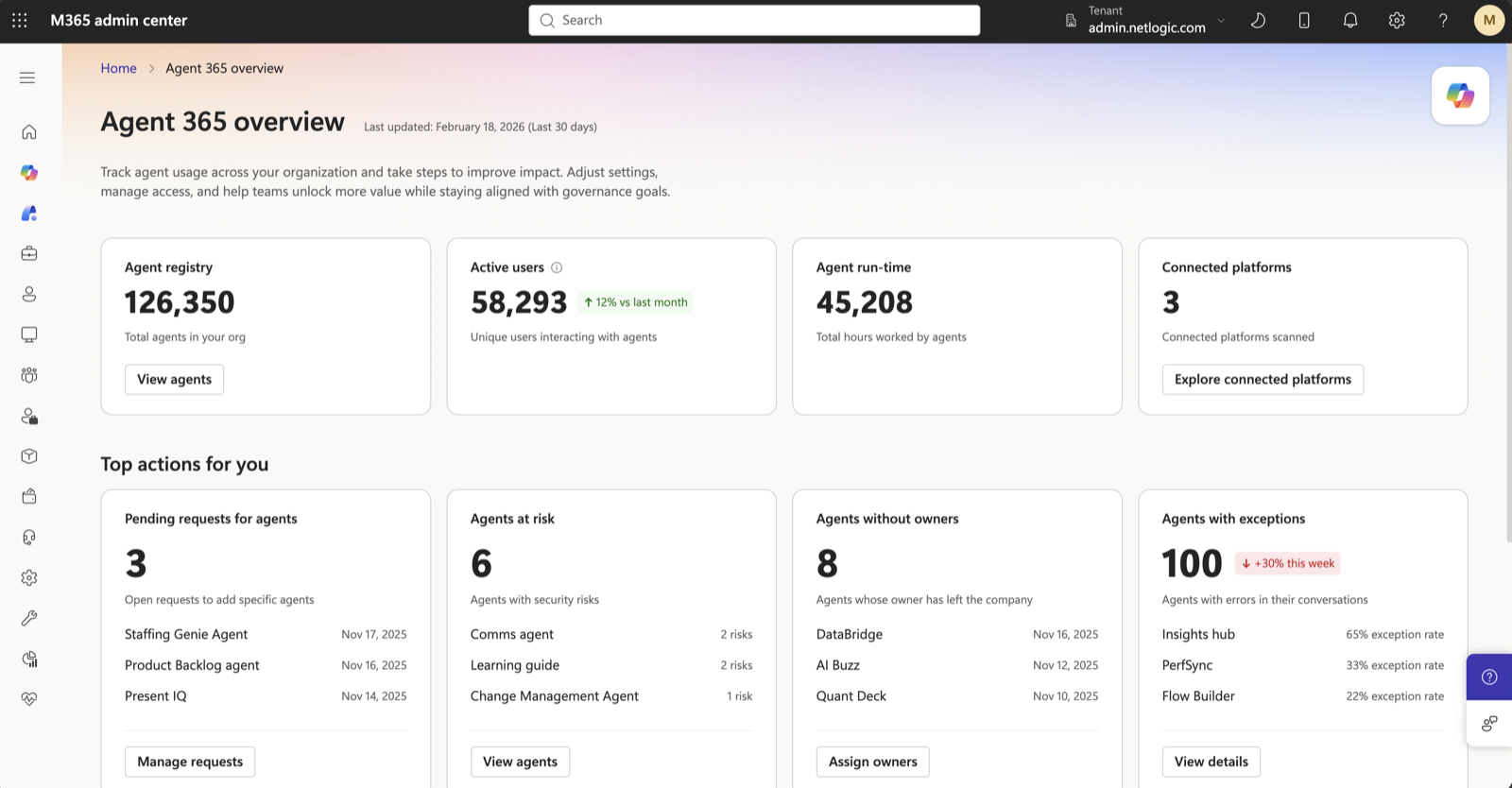
Task: Open Billing wallet icon in sidebar
Action: [29, 496]
